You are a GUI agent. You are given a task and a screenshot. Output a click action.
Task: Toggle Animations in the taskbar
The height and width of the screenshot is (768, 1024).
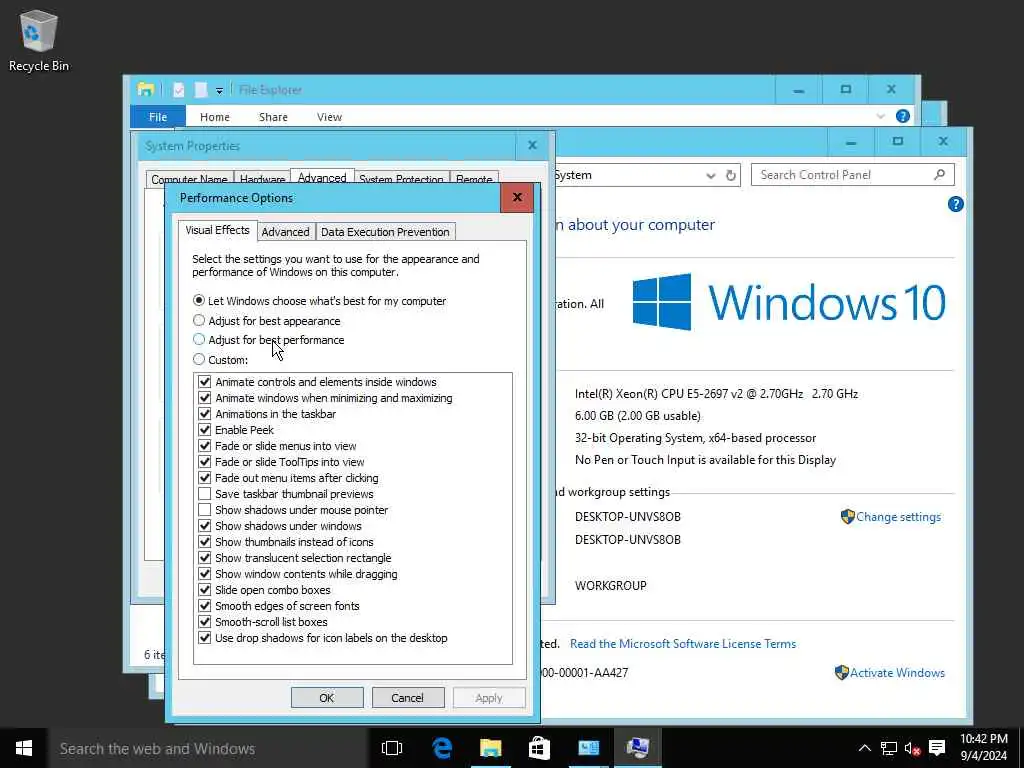[204, 413]
